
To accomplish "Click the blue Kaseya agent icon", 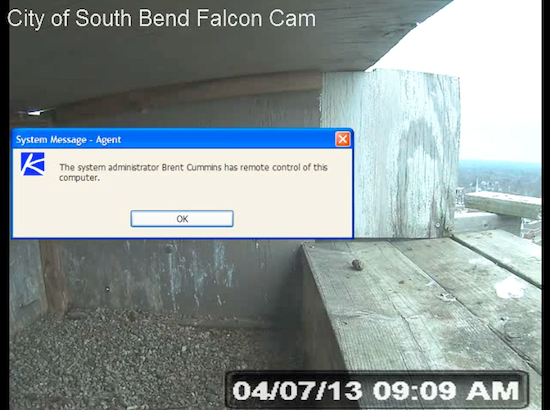I will click(33, 164).
